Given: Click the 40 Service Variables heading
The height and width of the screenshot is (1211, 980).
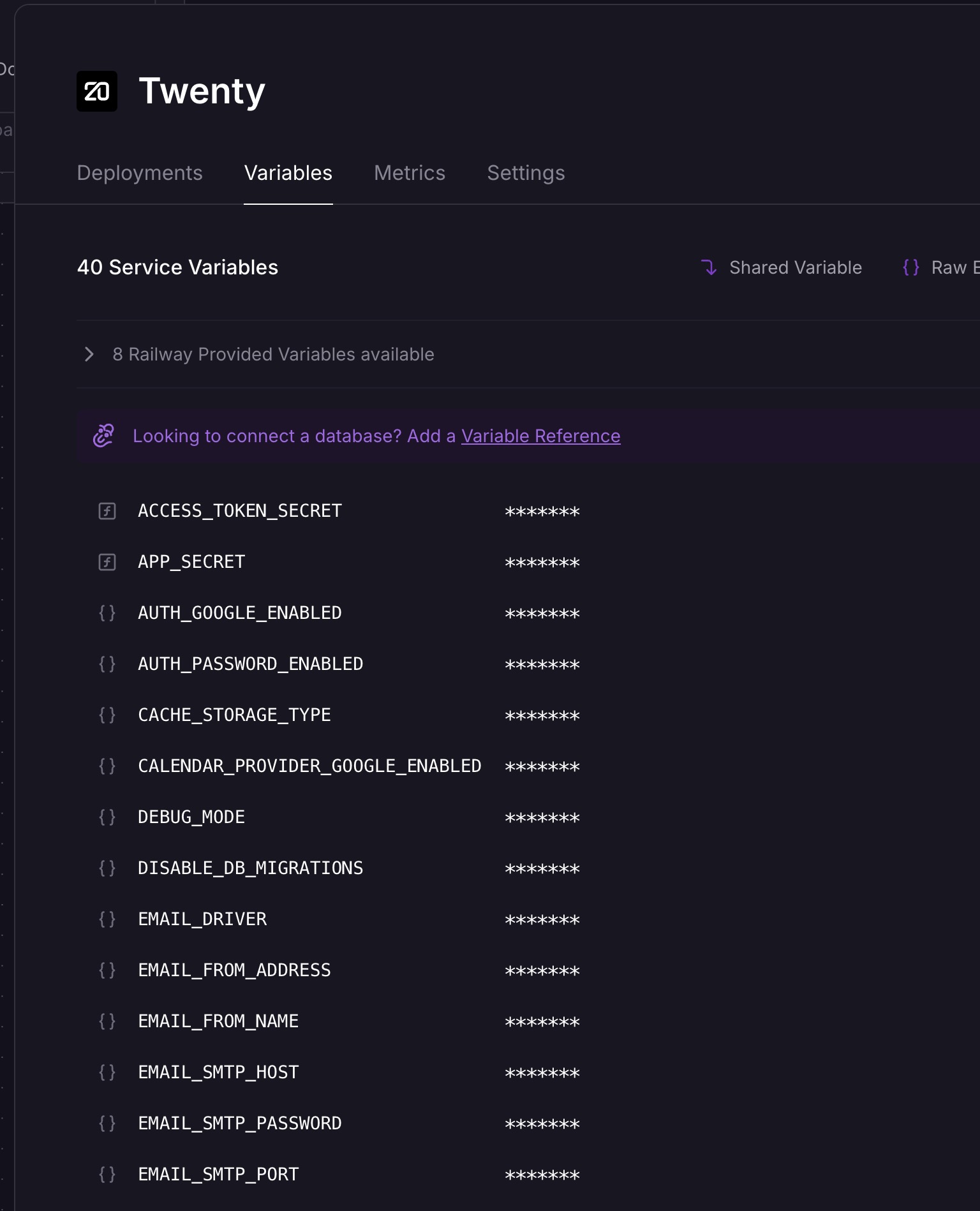Looking at the screenshot, I should (177, 267).
